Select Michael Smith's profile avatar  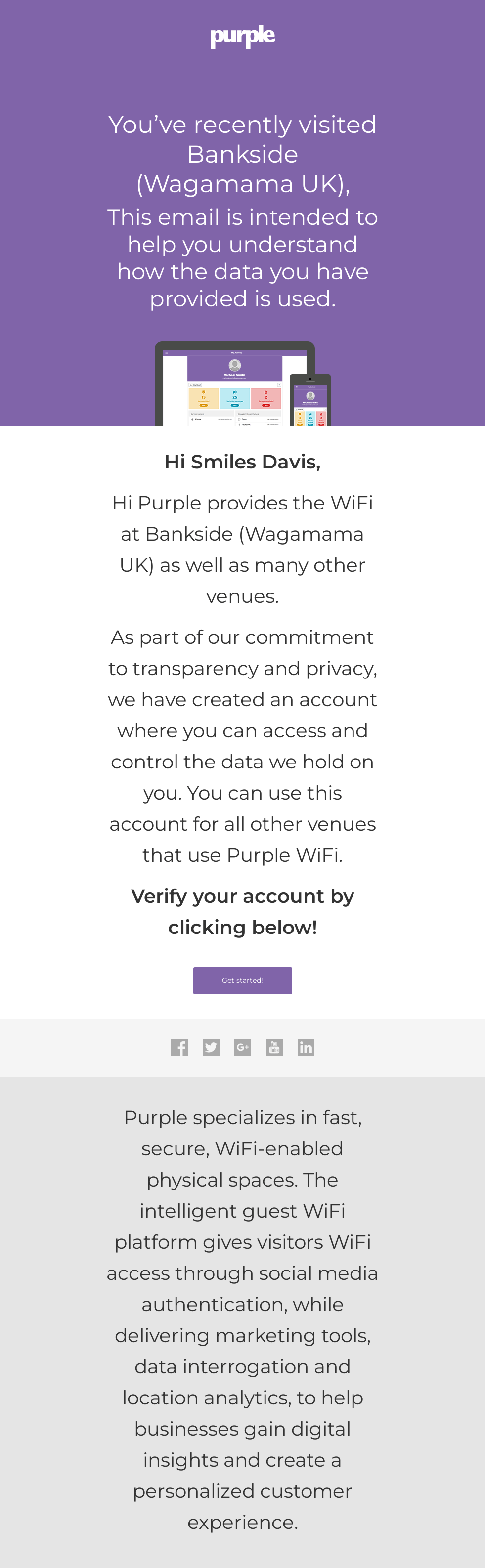coord(234,365)
